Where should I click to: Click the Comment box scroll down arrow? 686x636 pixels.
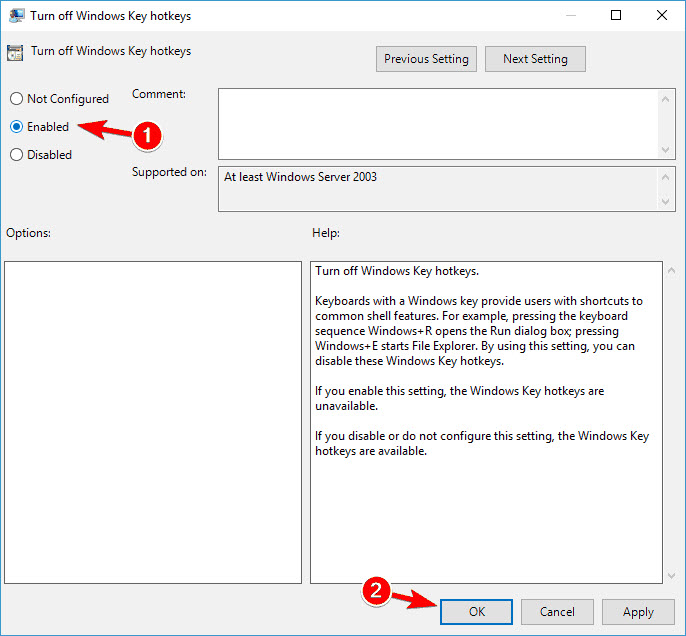click(x=665, y=150)
